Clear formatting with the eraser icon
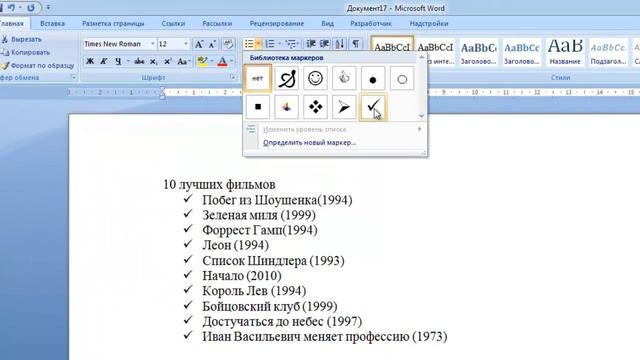640x360 pixels. point(228,44)
